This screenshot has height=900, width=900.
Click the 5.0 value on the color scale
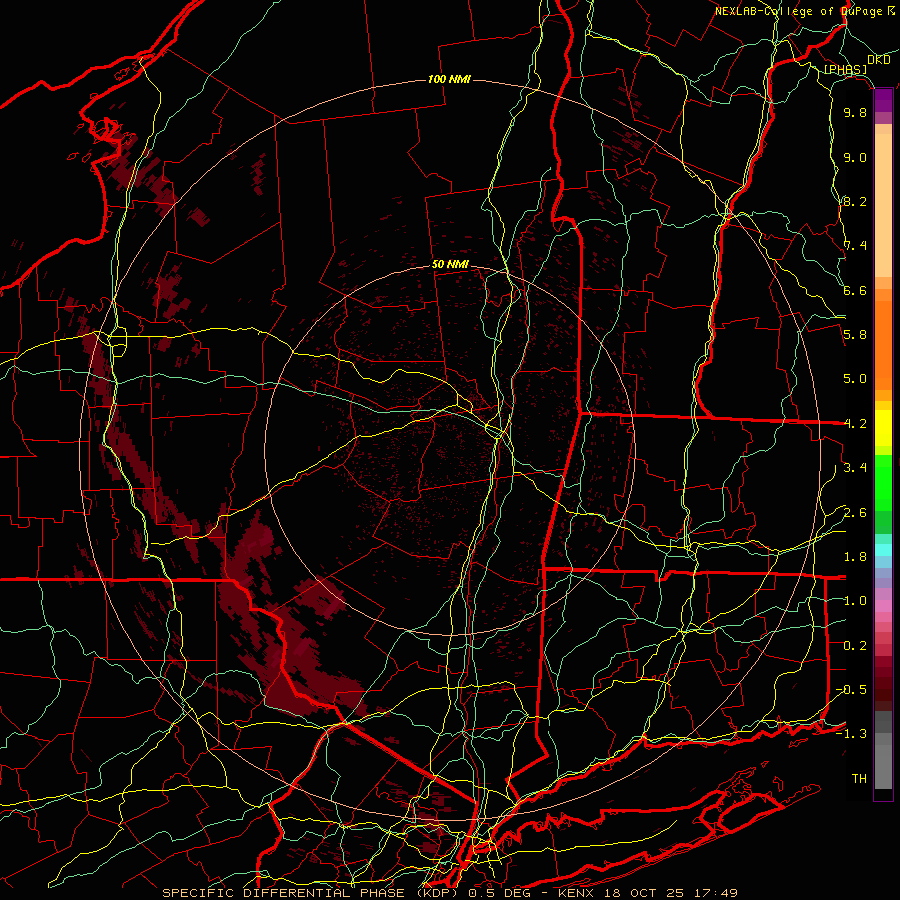855,379
